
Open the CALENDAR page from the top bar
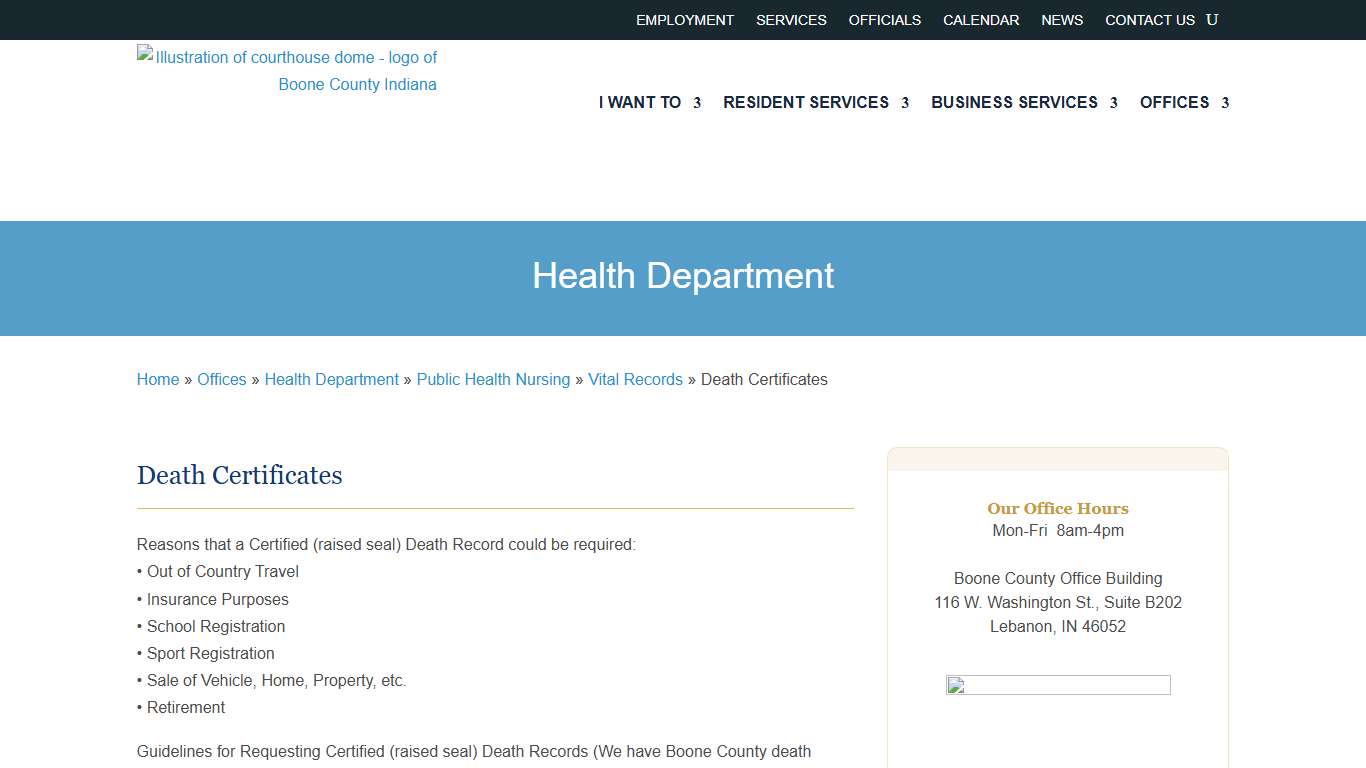(980, 19)
